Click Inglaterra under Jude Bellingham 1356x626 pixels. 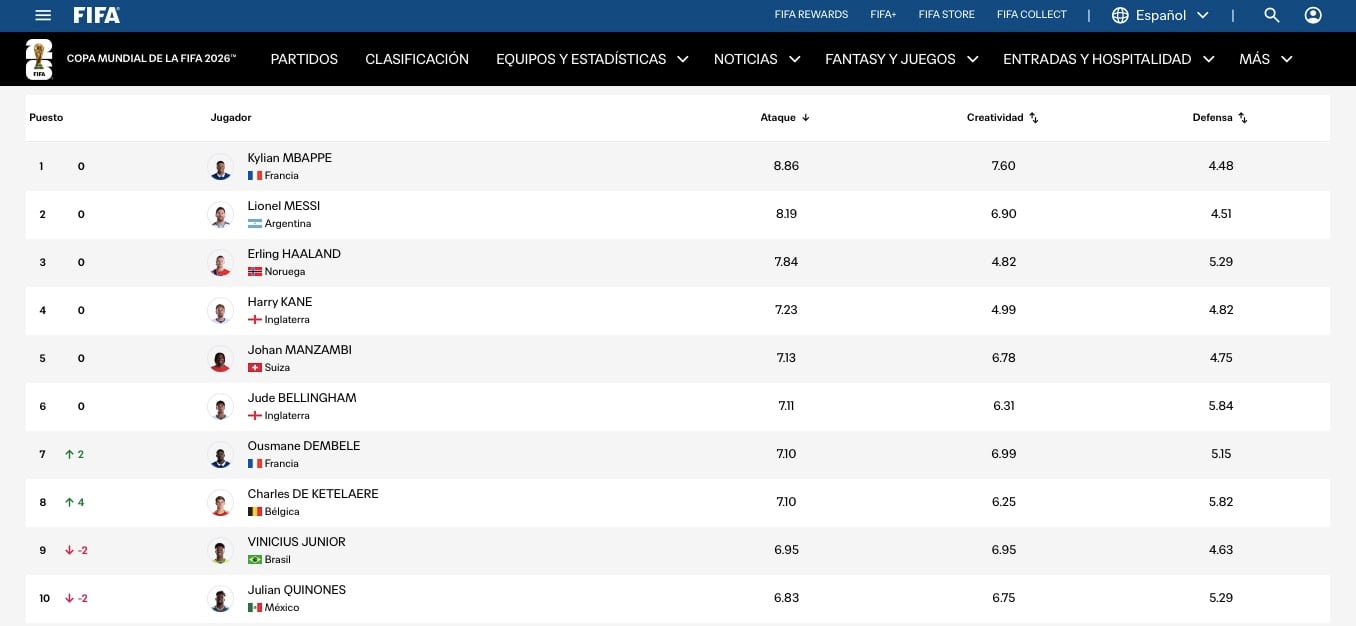(287, 416)
